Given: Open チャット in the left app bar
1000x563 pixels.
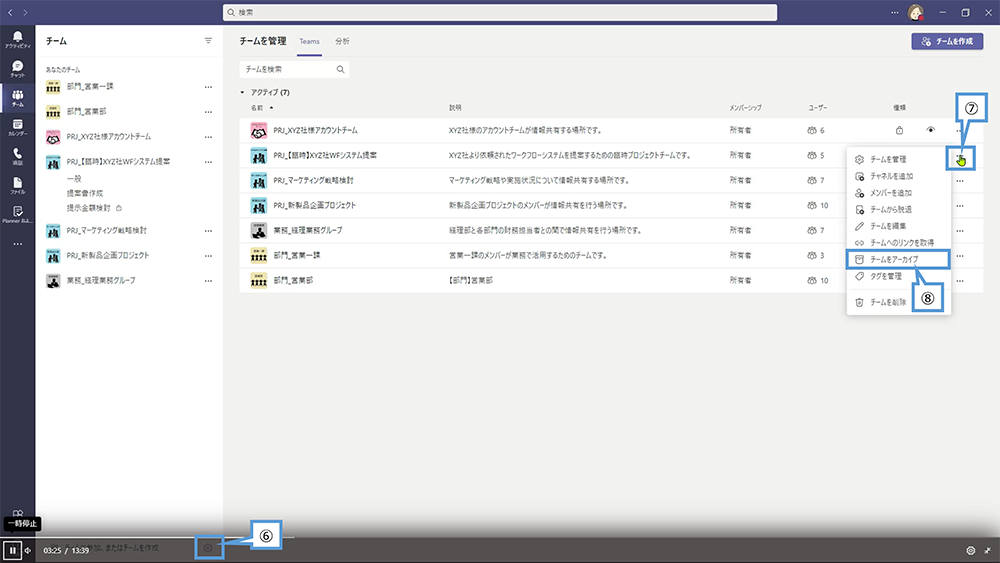Looking at the screenshot, I should coord(17,69).
